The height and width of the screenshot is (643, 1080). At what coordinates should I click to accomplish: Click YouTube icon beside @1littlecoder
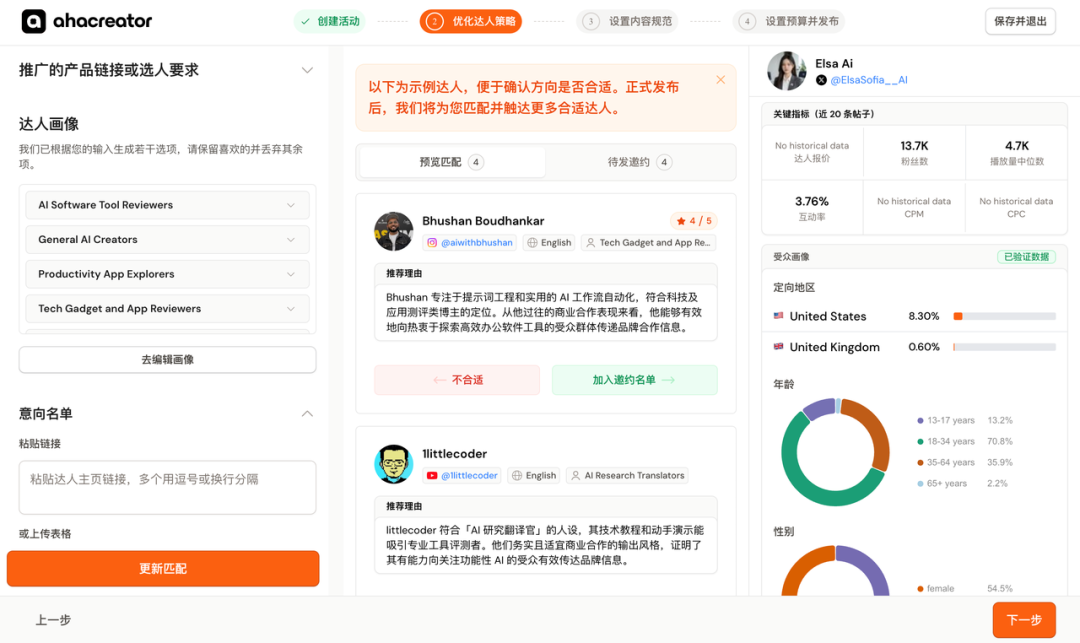[x=432, y=475]
